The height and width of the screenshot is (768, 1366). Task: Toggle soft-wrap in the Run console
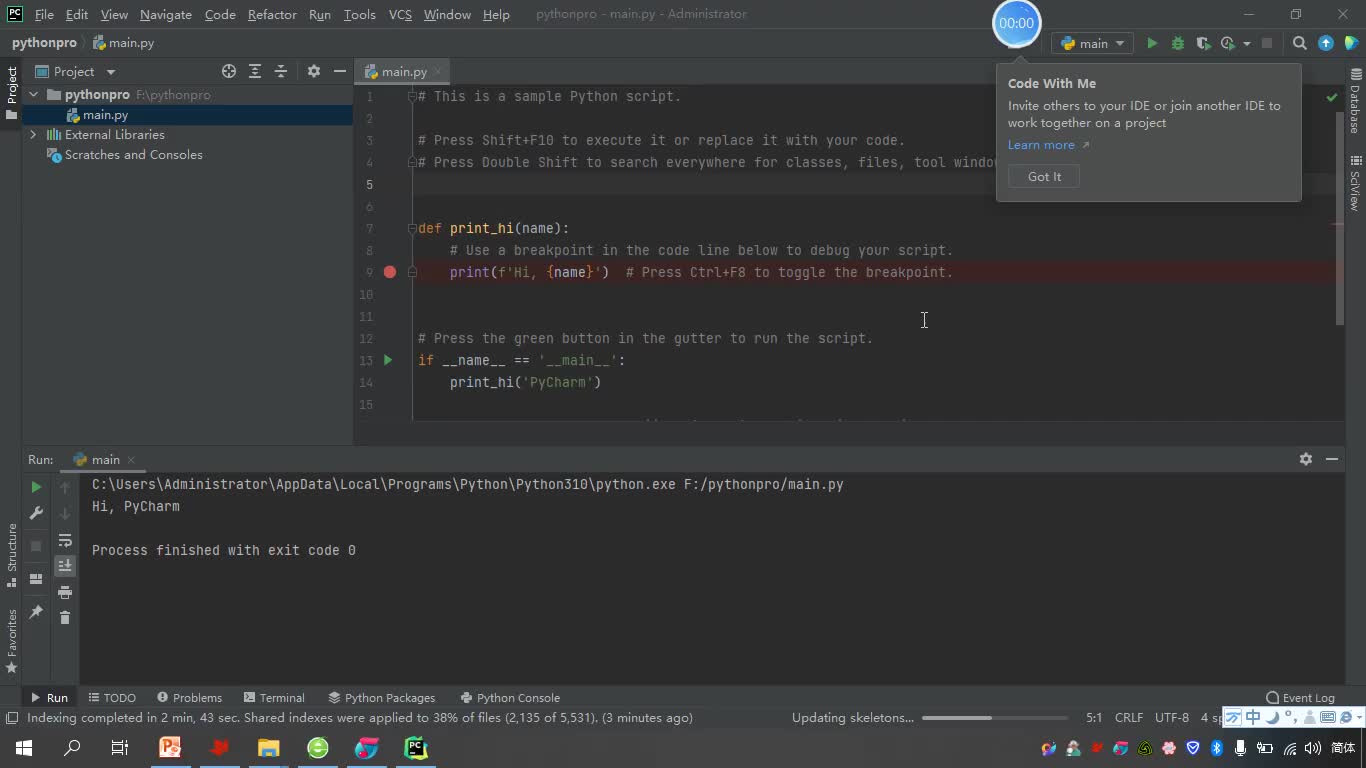point(65,540)
